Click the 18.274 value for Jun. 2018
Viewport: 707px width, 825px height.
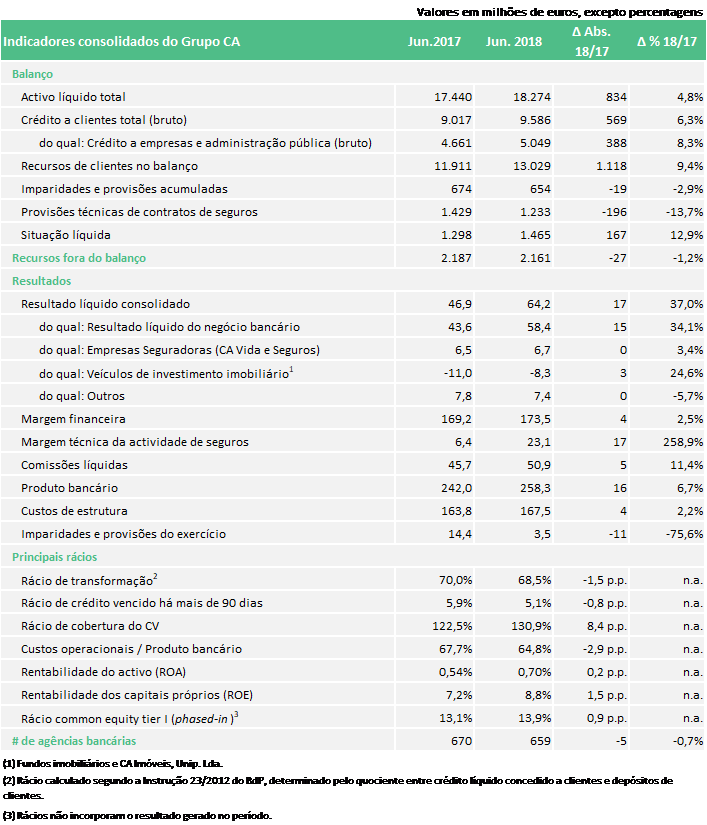point(532,97)
